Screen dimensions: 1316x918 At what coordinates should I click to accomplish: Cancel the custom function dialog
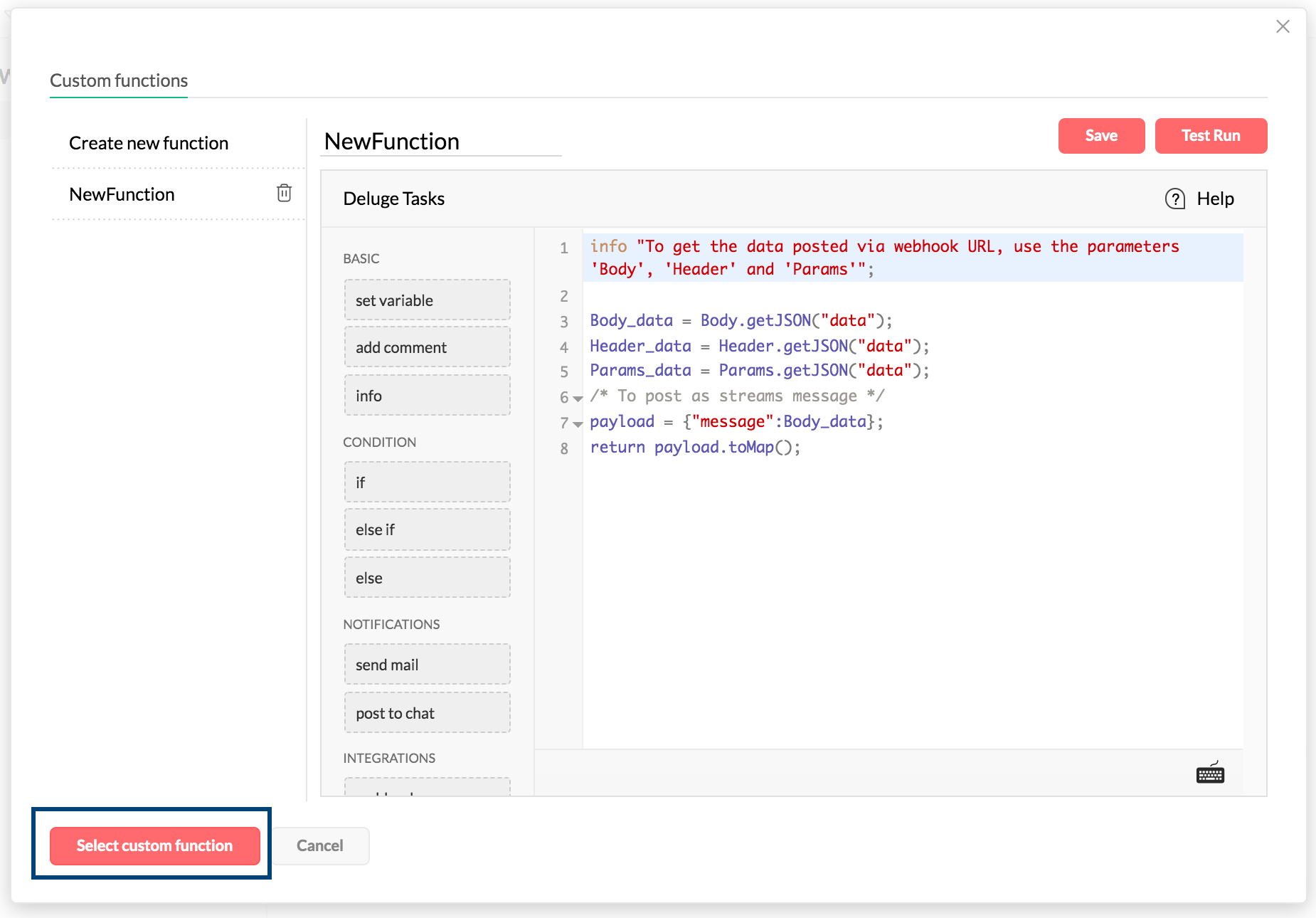pyautogui.click(x=319, y=845)
